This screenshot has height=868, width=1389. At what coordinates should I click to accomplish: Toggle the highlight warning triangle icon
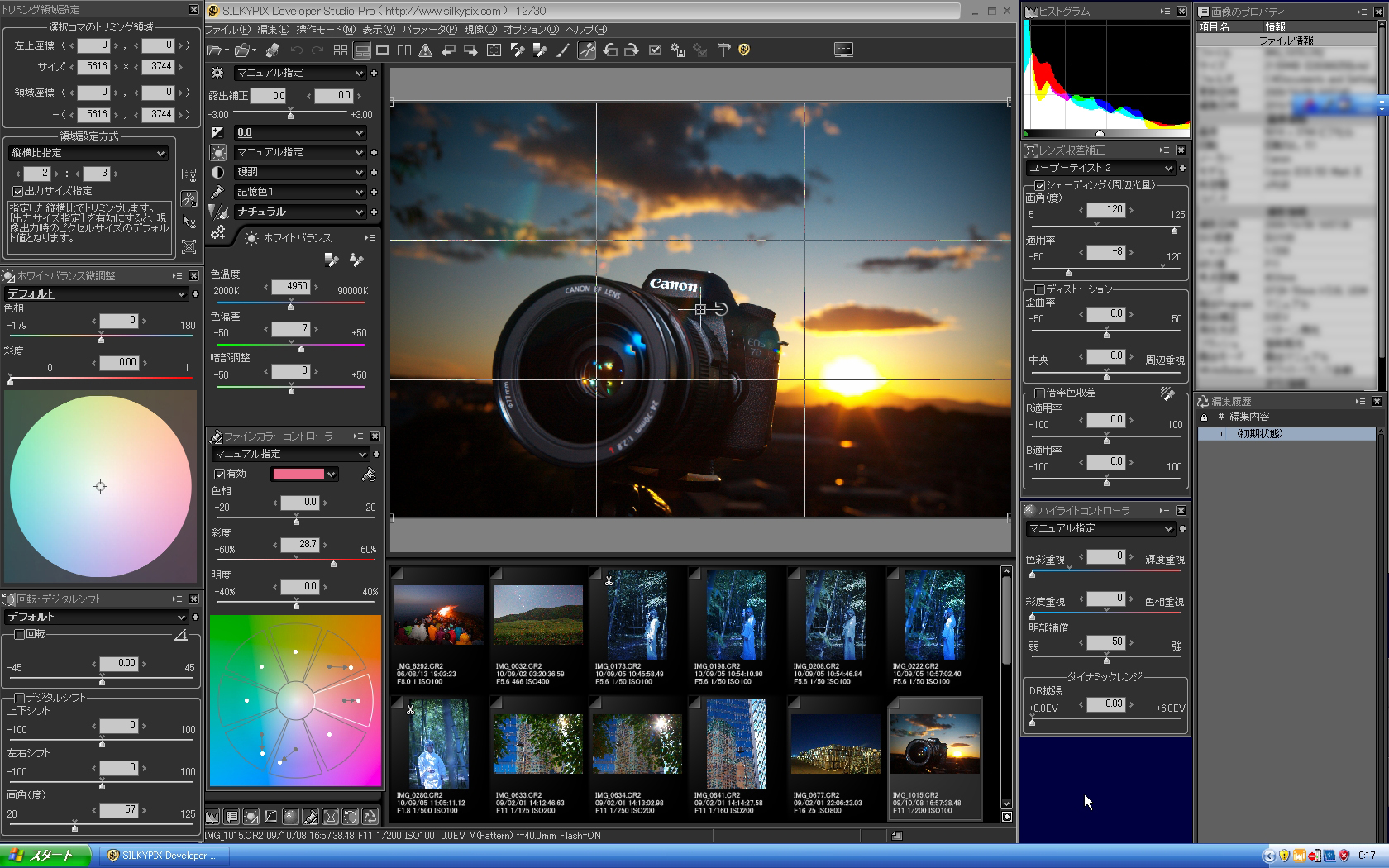click(x=426, y=50)
